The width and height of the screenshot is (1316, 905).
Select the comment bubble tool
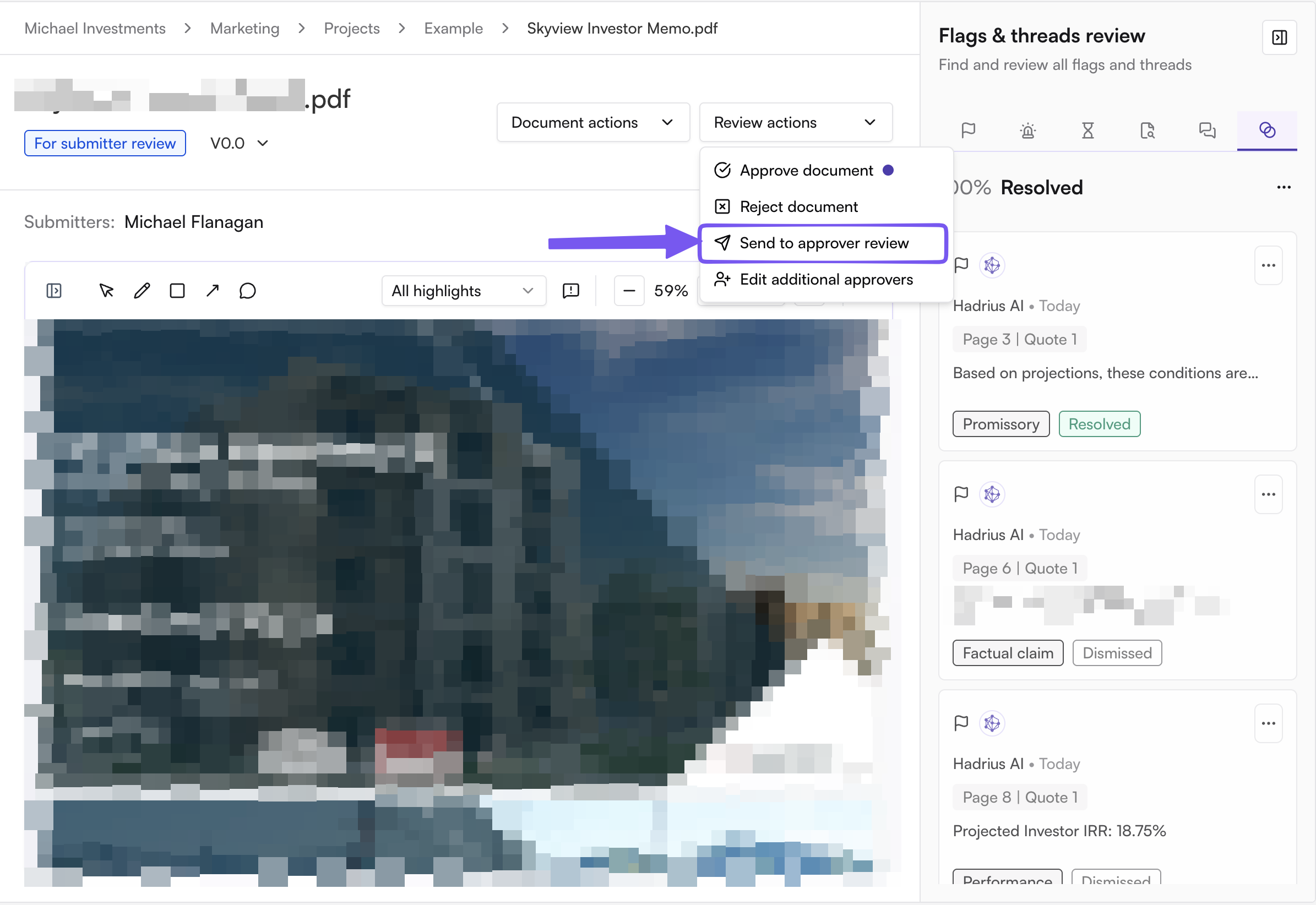248,291
